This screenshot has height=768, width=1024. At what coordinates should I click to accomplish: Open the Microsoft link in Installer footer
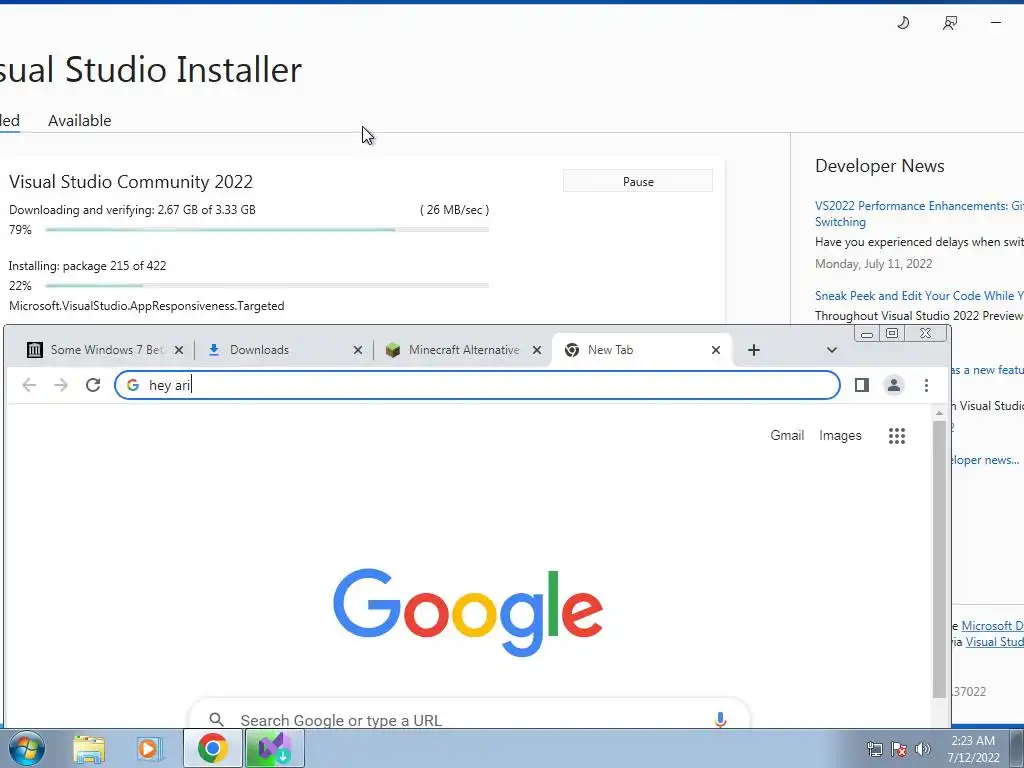coord(992,626)
